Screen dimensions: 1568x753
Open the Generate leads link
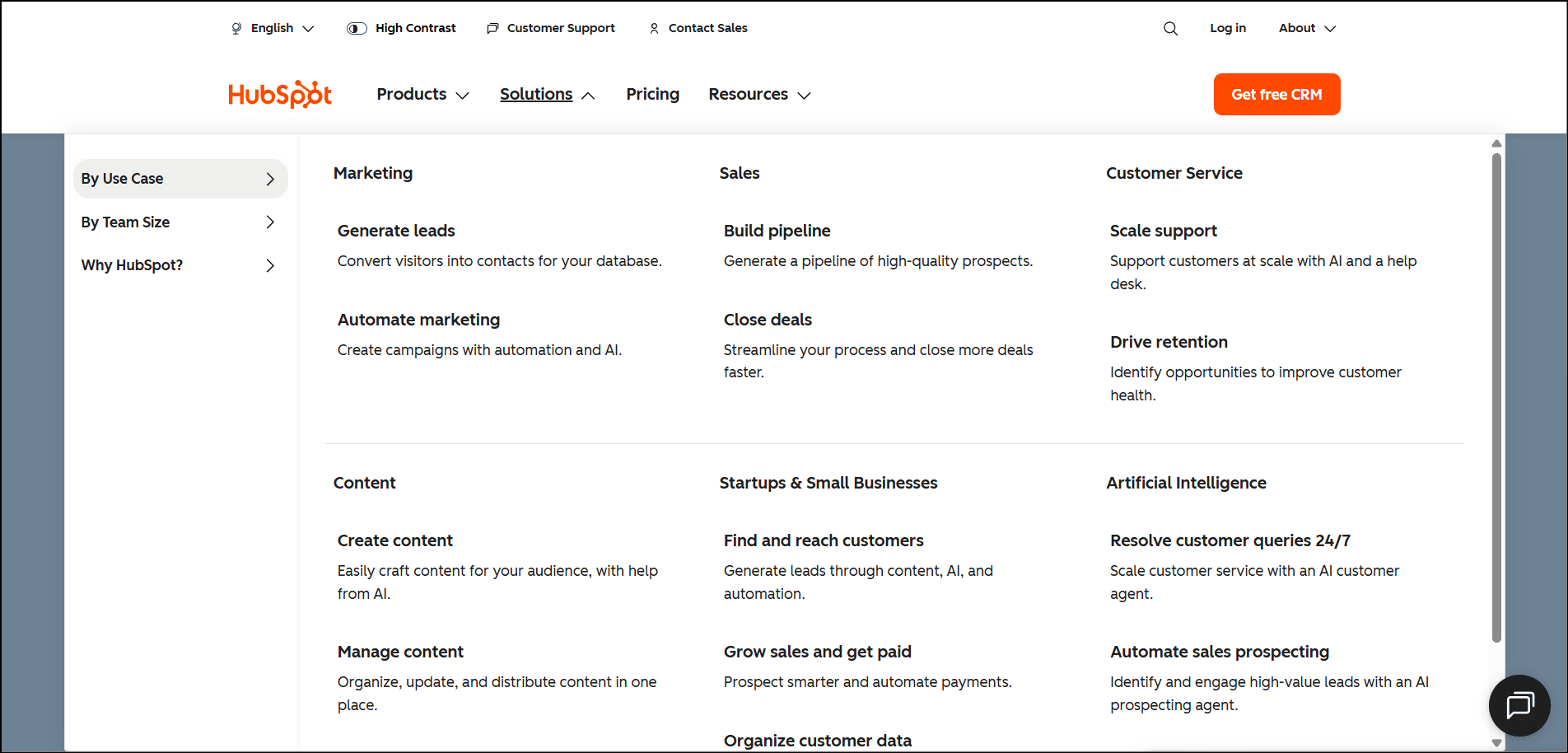tap(396, 232)
